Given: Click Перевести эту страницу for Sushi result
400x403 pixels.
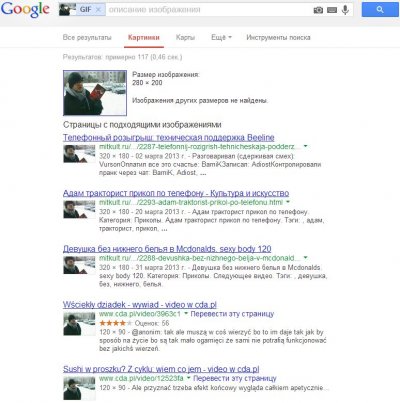Looking at the screenshot, I should pyautogui.click(x=235, y=378).
